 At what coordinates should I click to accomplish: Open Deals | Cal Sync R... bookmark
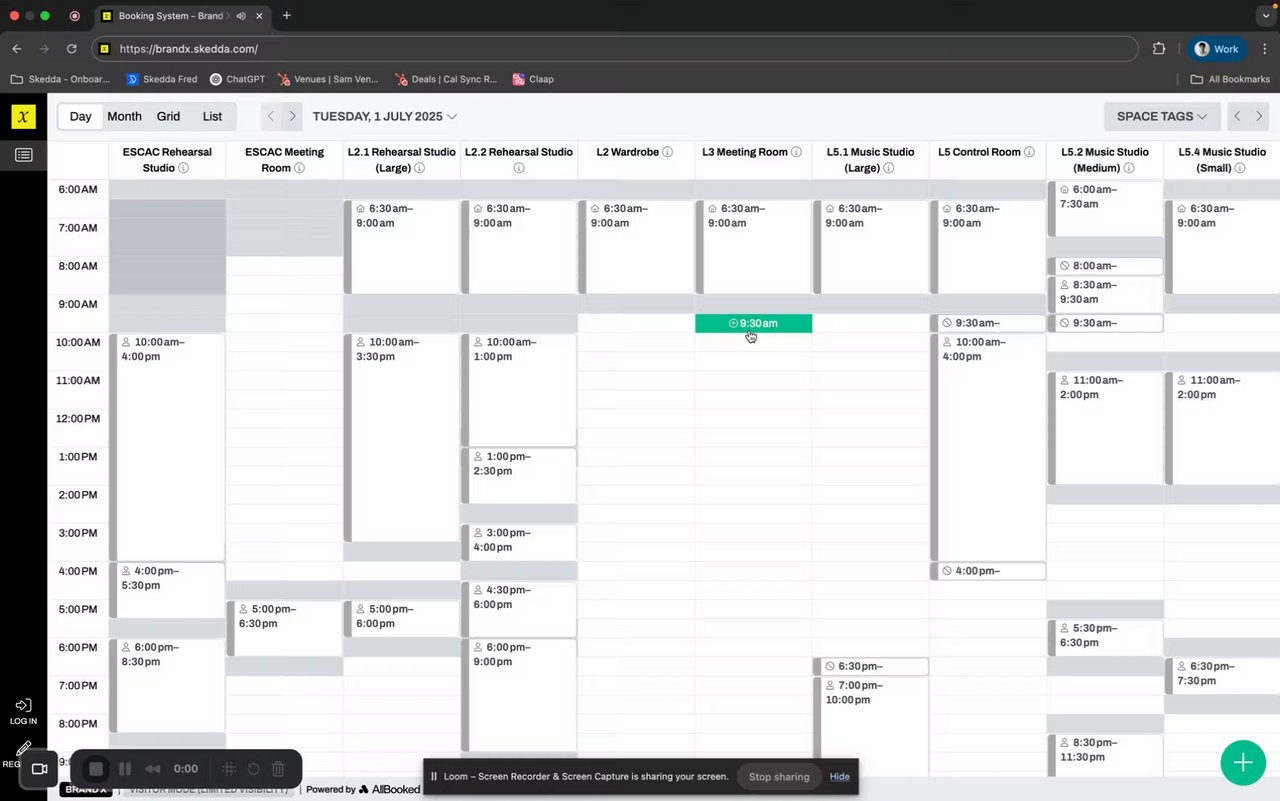click(446, 79)
